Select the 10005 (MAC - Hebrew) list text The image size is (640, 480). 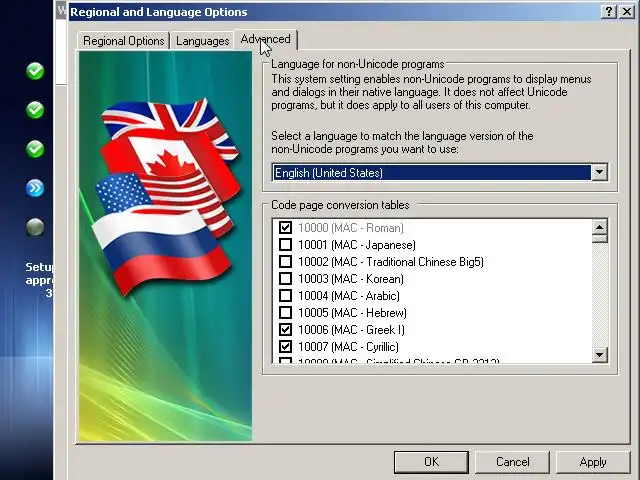(x=352, y=313)
